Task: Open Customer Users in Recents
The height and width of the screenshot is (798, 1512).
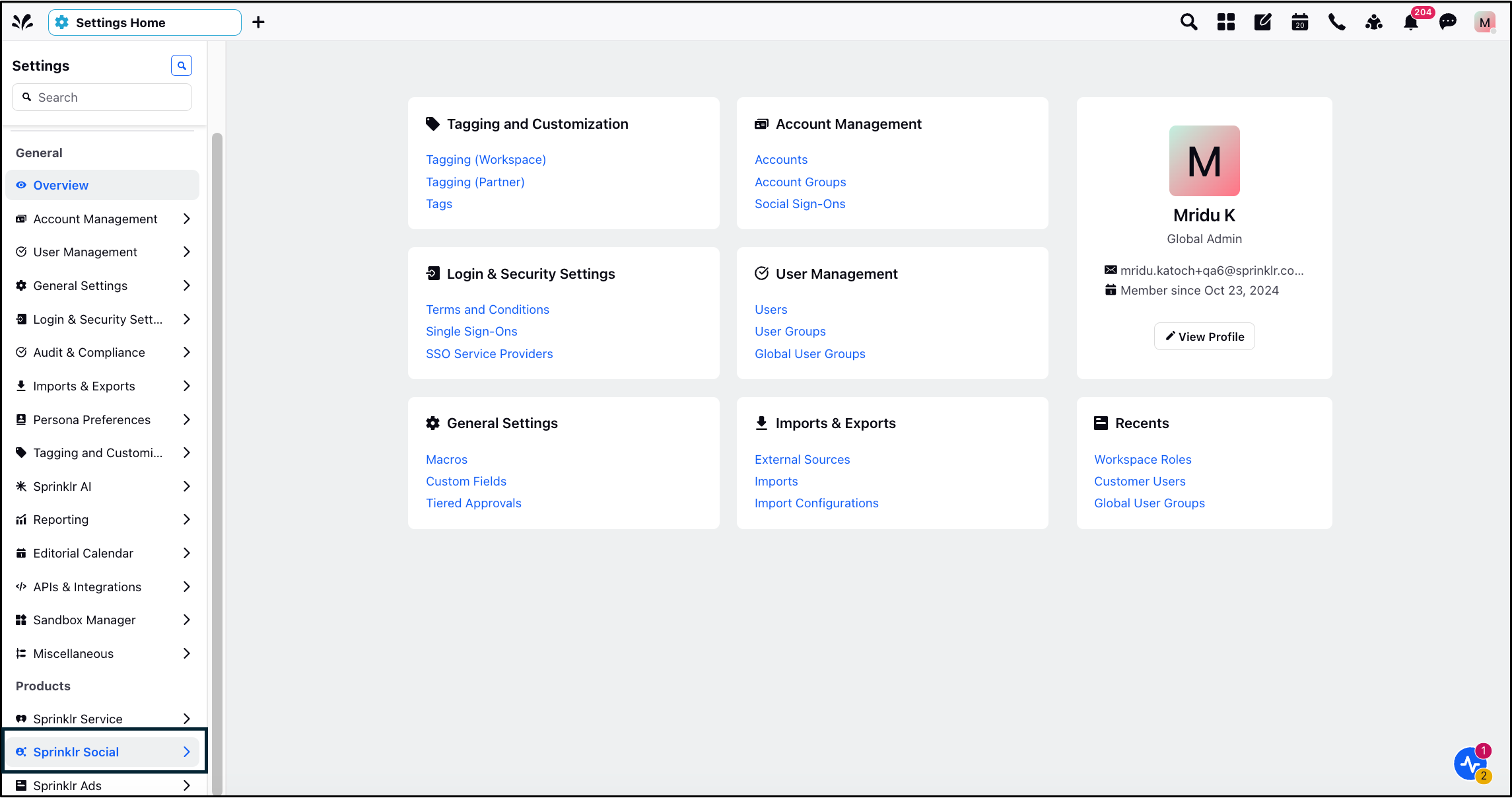Action: (x=1140, y=481)
